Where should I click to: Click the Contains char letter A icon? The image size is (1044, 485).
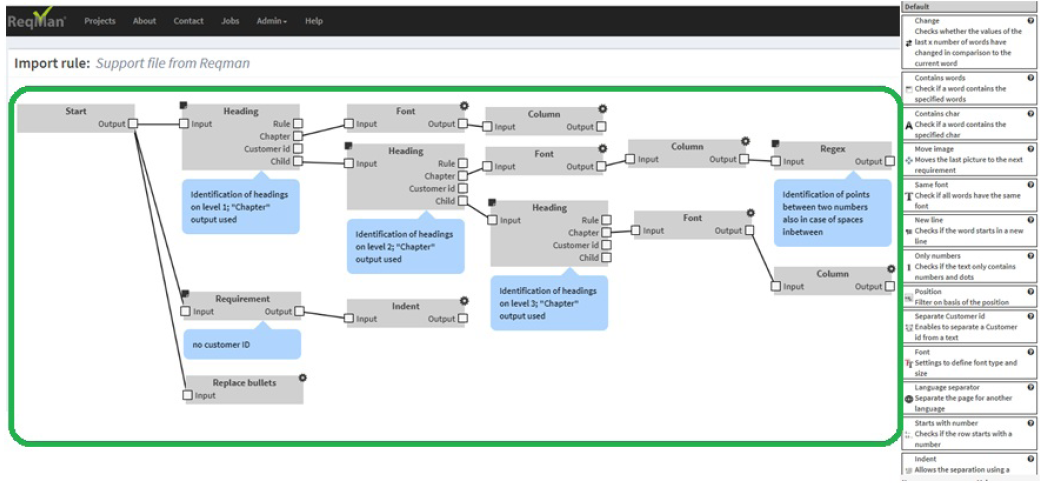[x=910, y=125]
